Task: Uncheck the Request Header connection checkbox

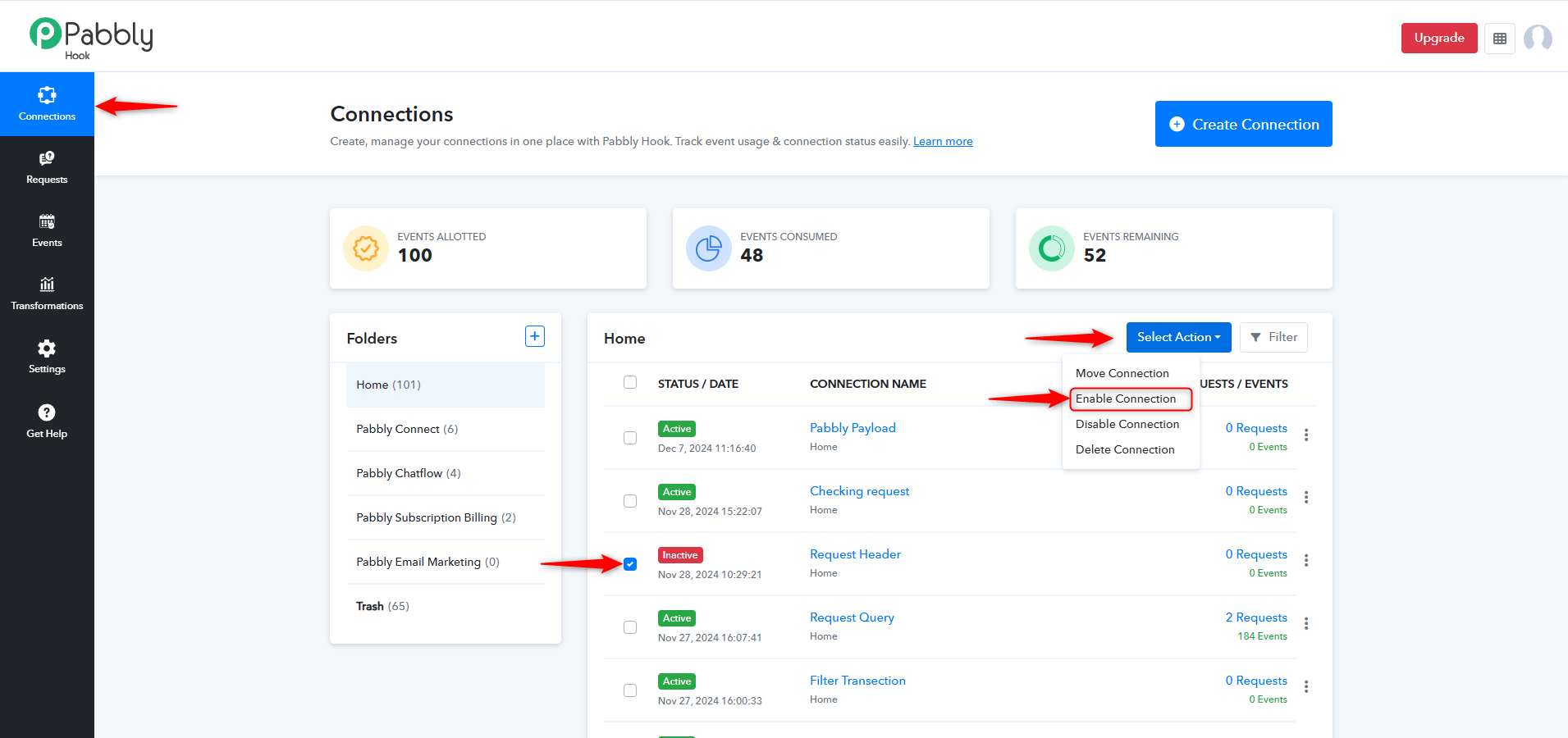Action: click(630, 564)
